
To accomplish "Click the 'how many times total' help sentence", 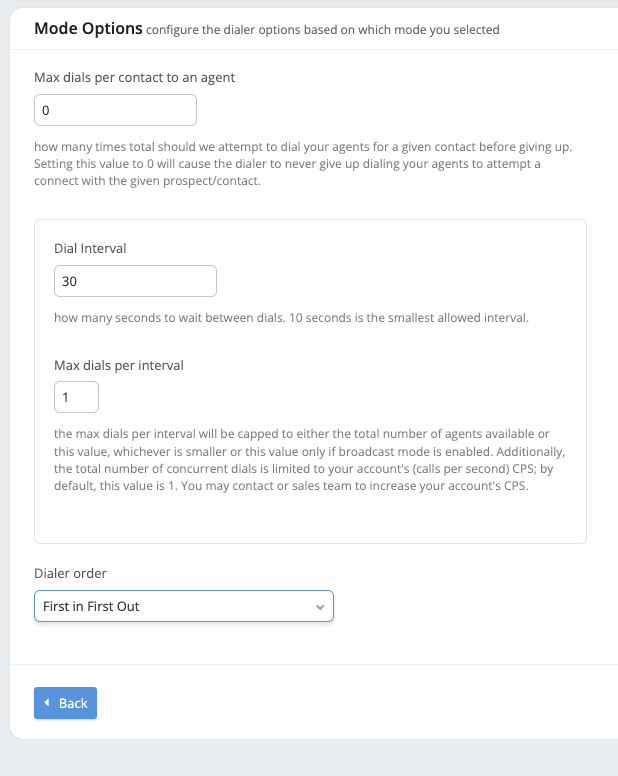I will coord(303,147).
